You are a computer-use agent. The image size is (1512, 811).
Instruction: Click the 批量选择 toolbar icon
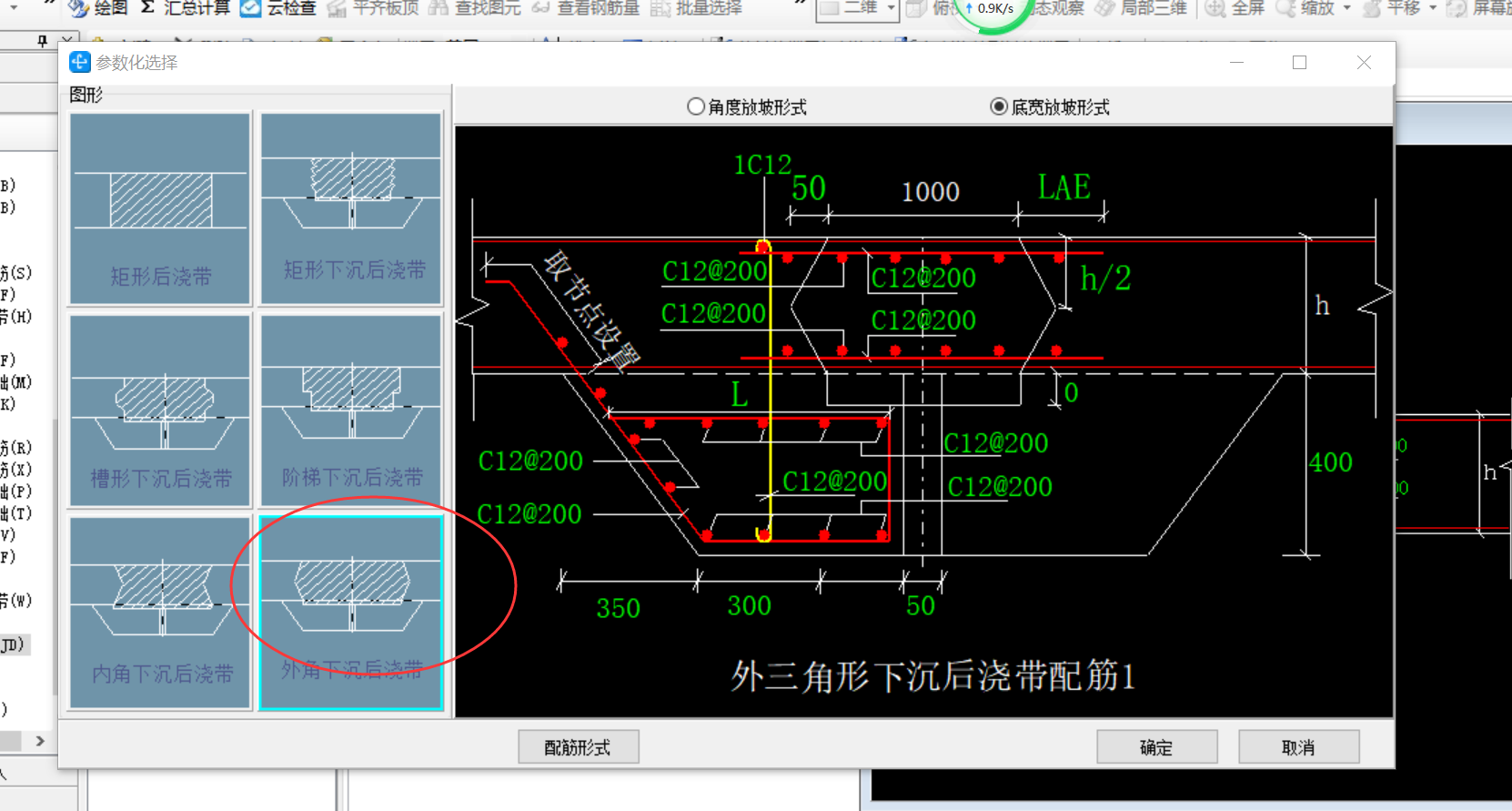point(660,8)
